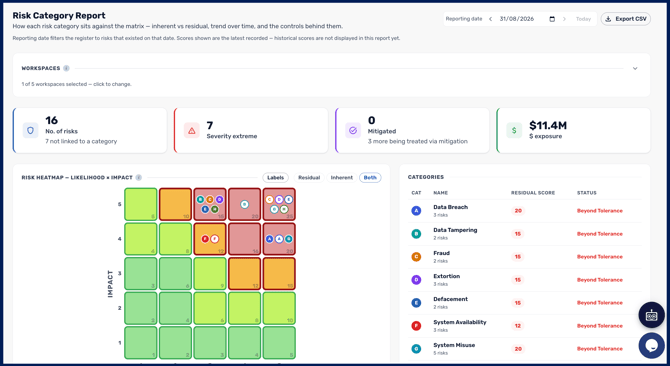
Task: Toggle the Labels option on the heatmap
Action: [x=276, y=178]
